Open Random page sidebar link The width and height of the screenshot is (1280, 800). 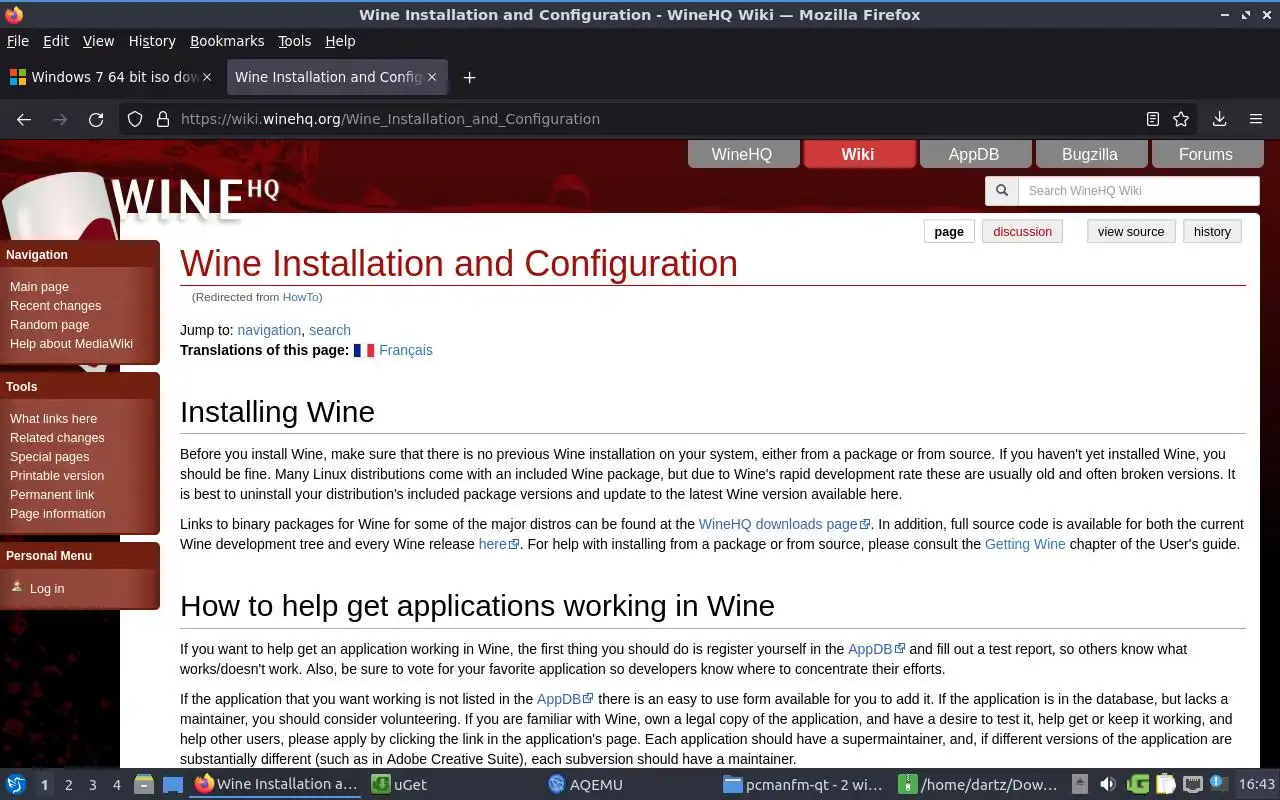(x=49, y=325)
